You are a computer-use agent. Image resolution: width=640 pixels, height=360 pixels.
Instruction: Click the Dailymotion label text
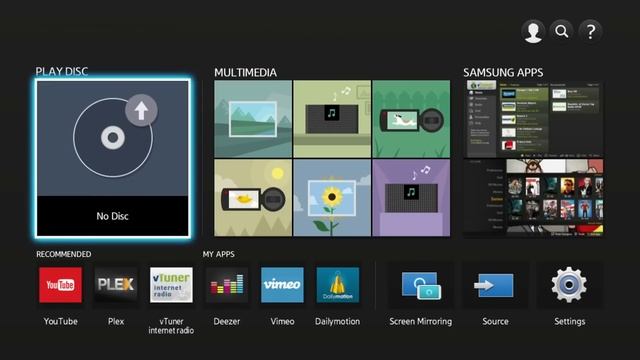point(338,321)
